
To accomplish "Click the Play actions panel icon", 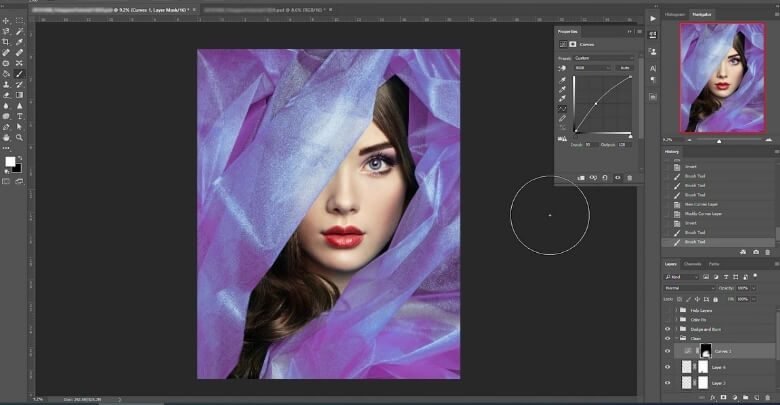I will point(653,19).
